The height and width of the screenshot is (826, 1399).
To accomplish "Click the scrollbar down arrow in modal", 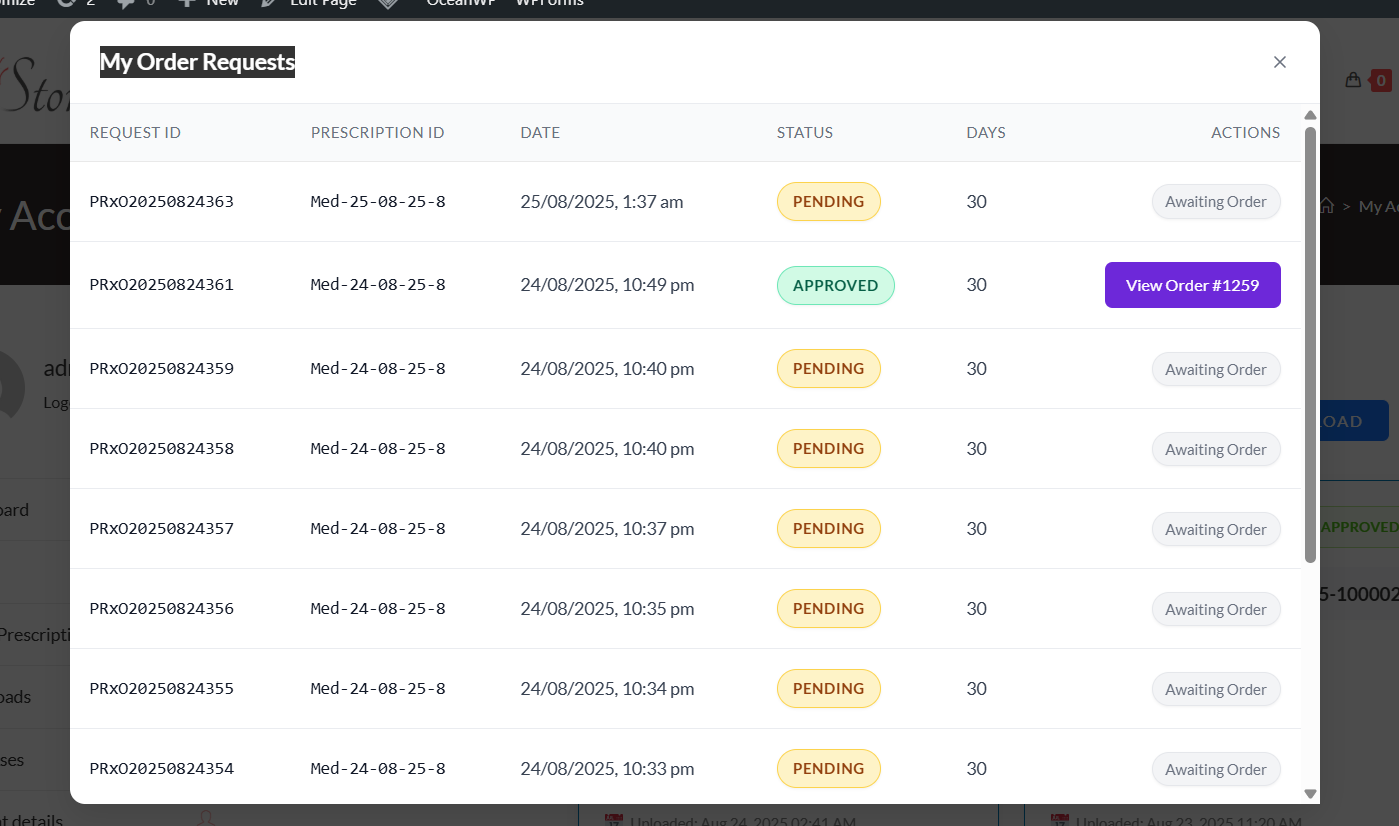I will 1310,793.
